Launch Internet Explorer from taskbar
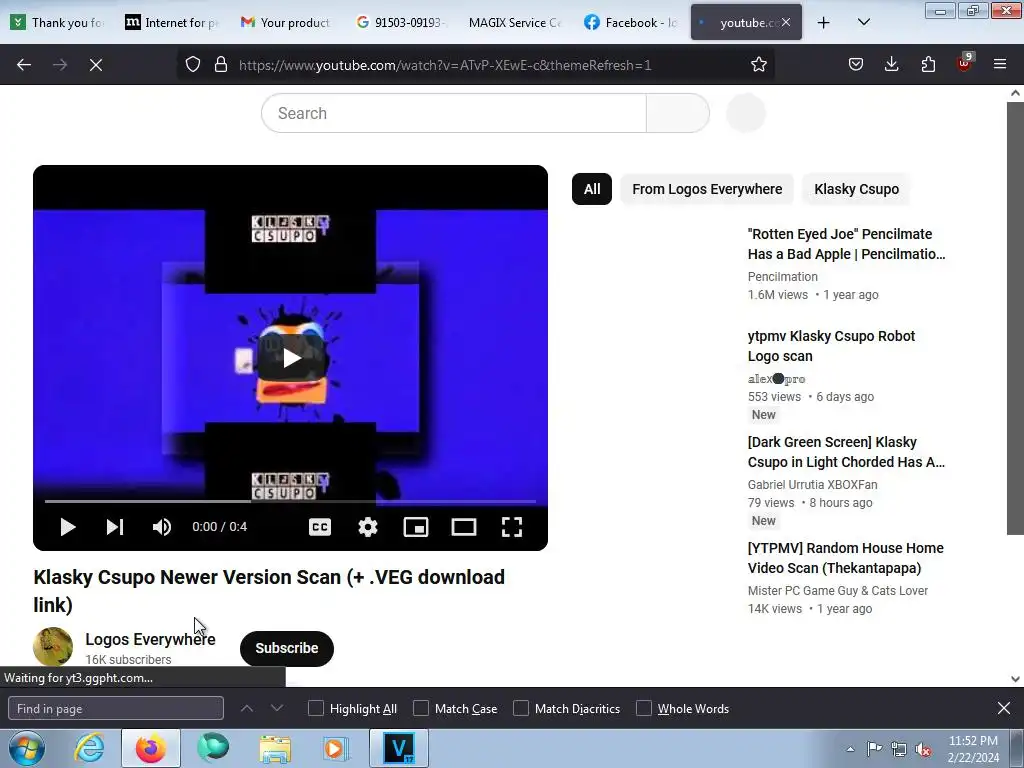Screen dimensions: 1024x768 [x=89, y=748]
